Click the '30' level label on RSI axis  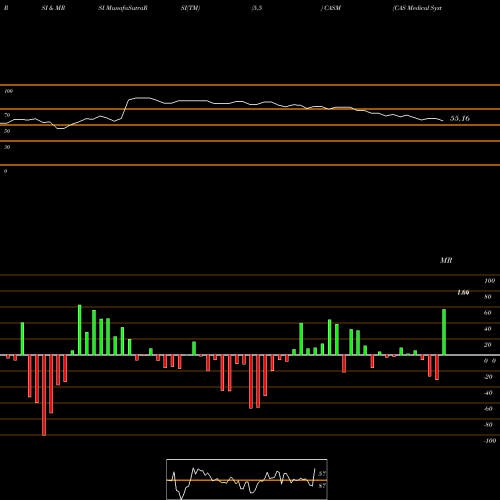pos(7,147)
